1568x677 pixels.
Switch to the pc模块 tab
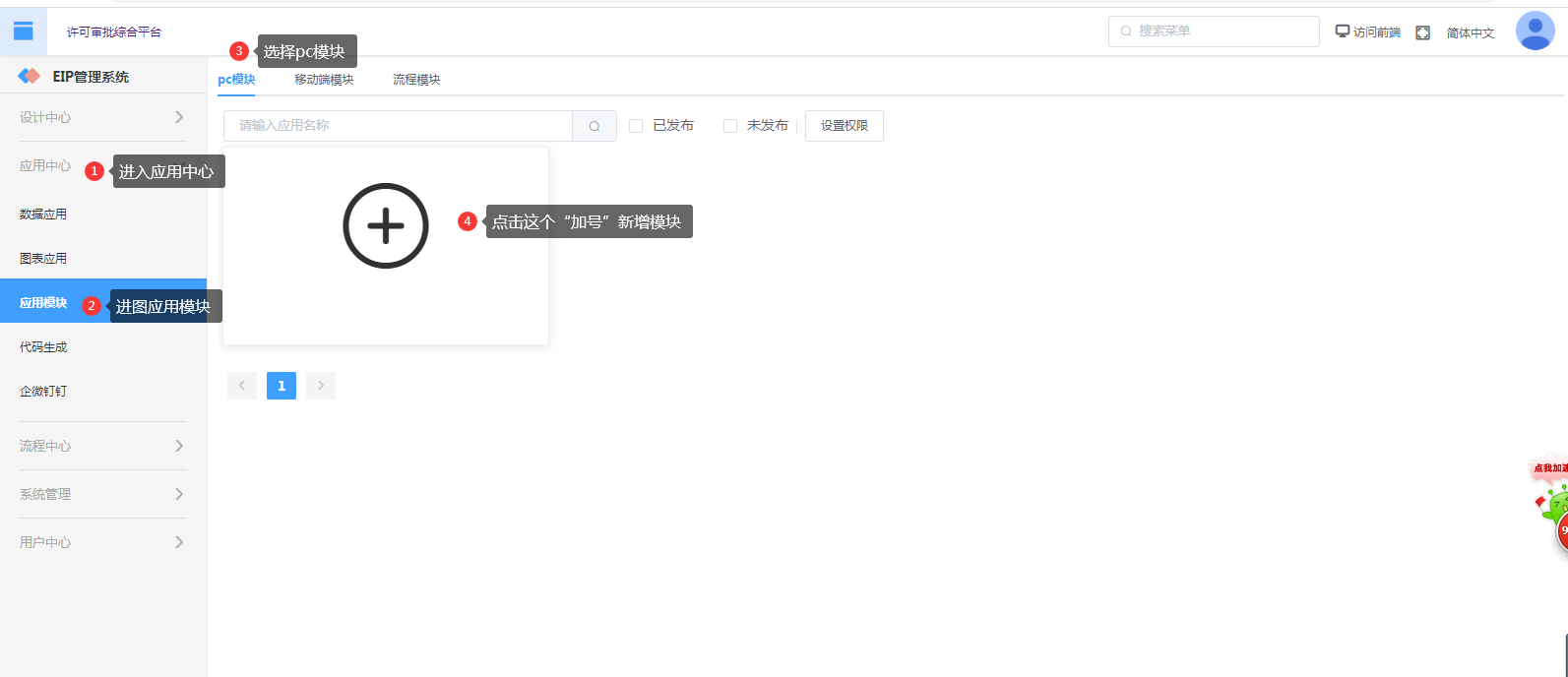[x=236, y=80]
